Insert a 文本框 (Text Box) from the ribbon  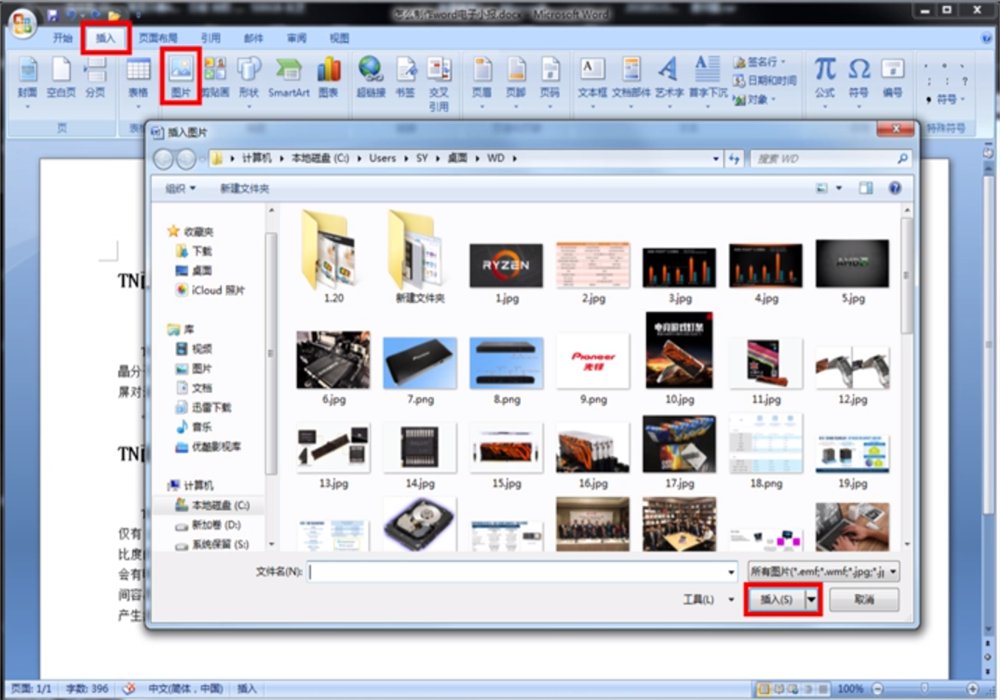(592, 77)
